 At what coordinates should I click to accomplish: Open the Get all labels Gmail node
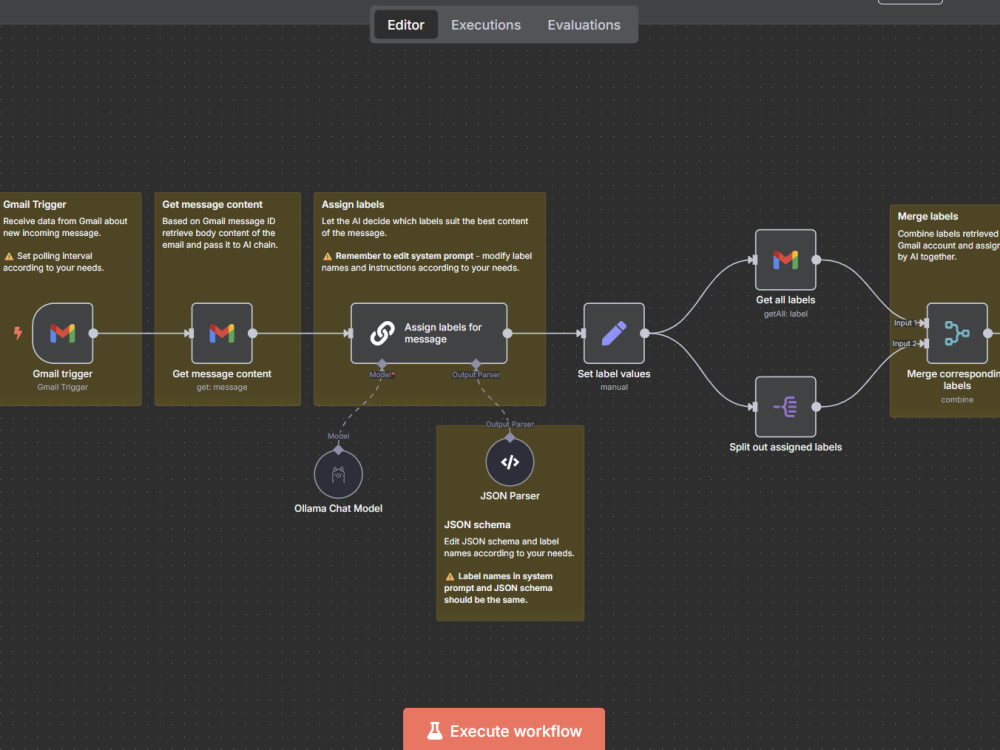pos(786,260)
